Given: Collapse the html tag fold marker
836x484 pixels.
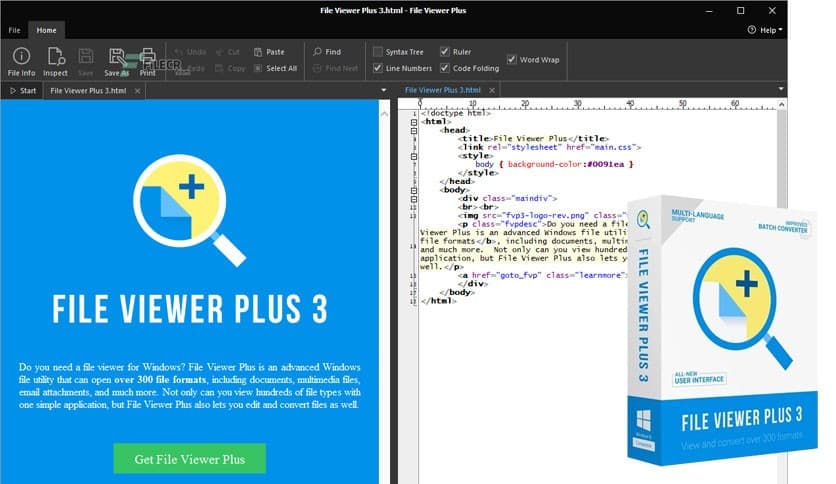Looking at the screenshot, I should tap(414, 121).
